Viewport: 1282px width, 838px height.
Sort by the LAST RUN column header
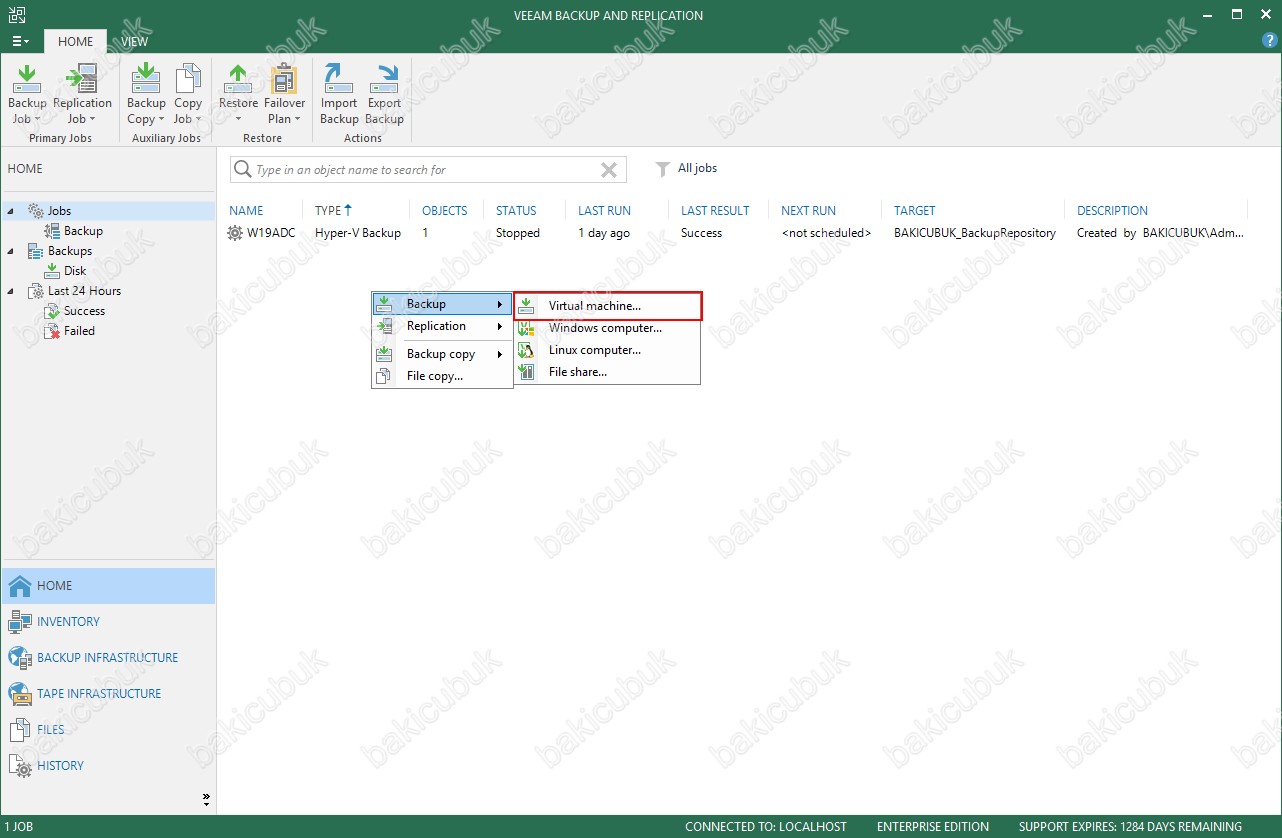(604, 211)
